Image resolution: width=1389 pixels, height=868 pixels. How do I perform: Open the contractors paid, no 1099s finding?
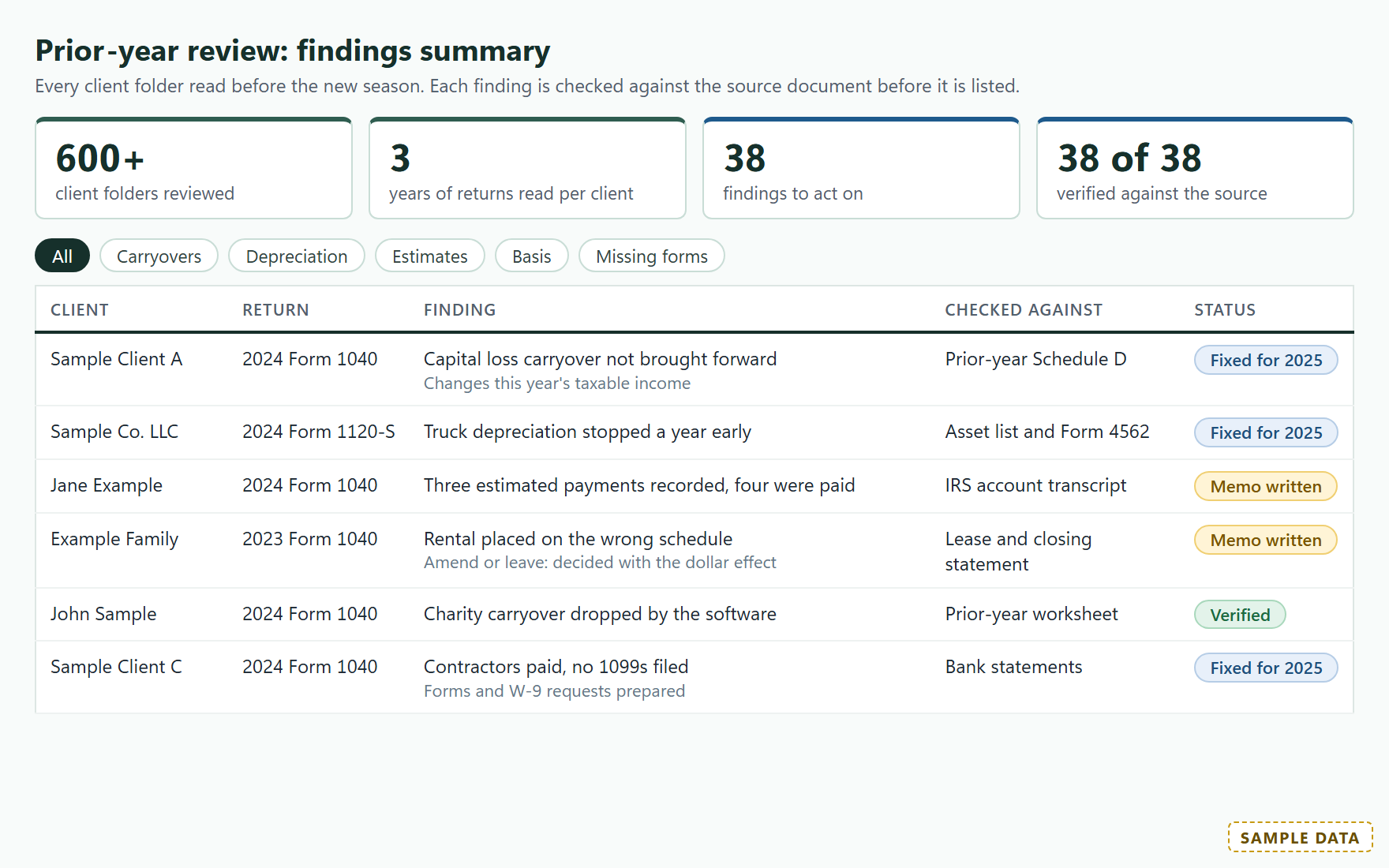tap(556, 667)
